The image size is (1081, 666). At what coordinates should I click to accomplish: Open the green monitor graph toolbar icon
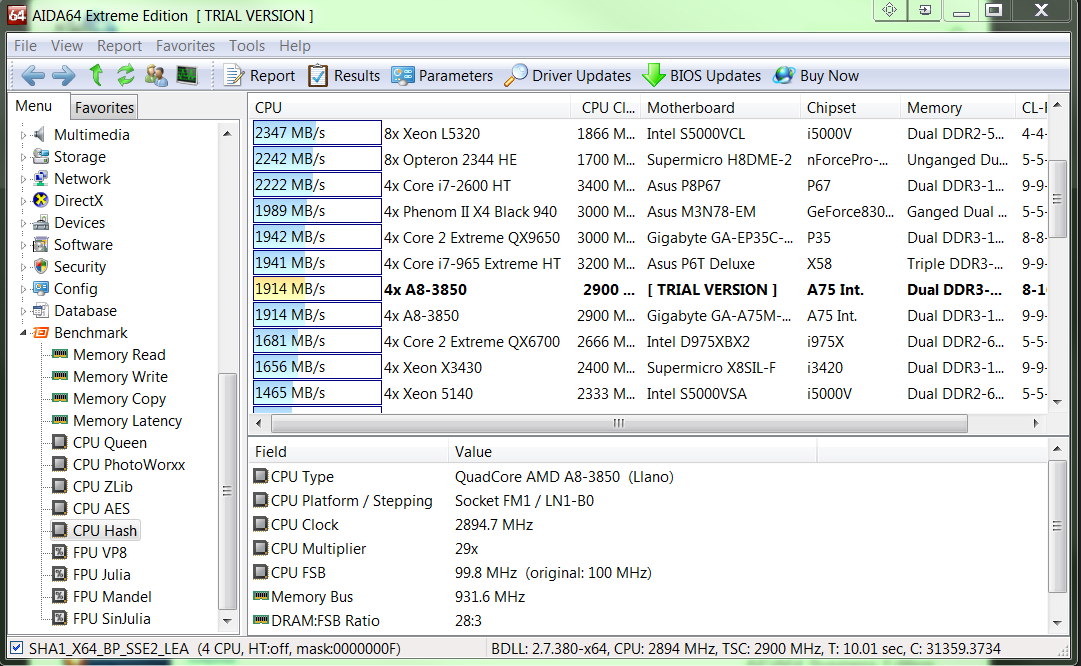(187, 74)
